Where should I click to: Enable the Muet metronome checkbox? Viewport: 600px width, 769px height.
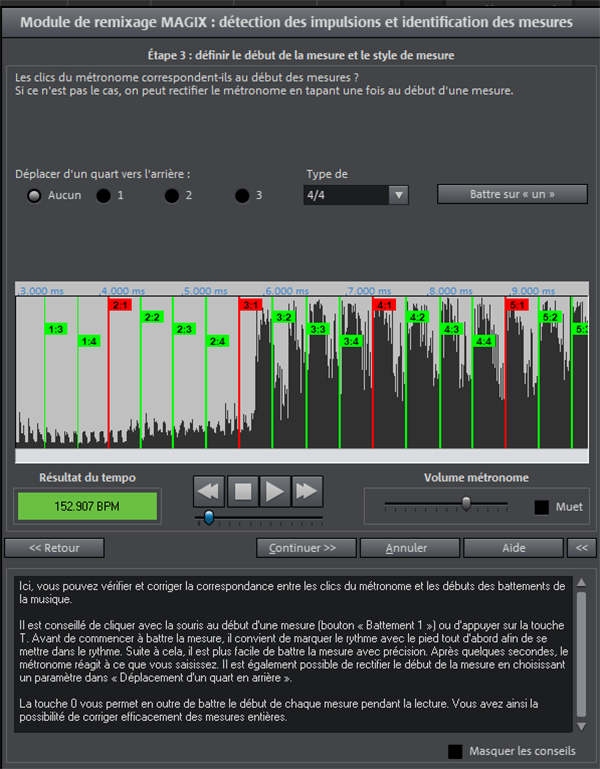coord(542,507)
